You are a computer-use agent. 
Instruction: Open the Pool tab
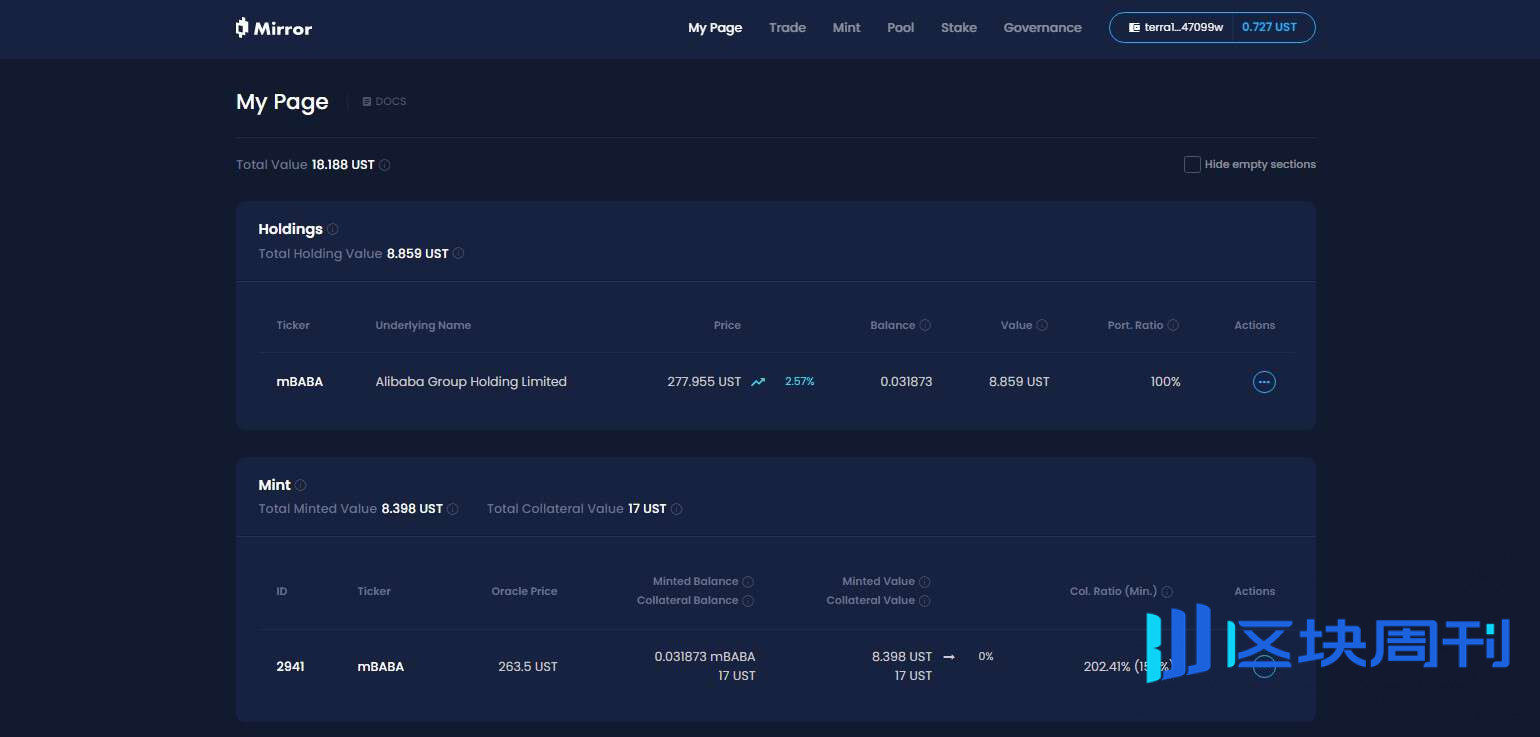(900, 28)
